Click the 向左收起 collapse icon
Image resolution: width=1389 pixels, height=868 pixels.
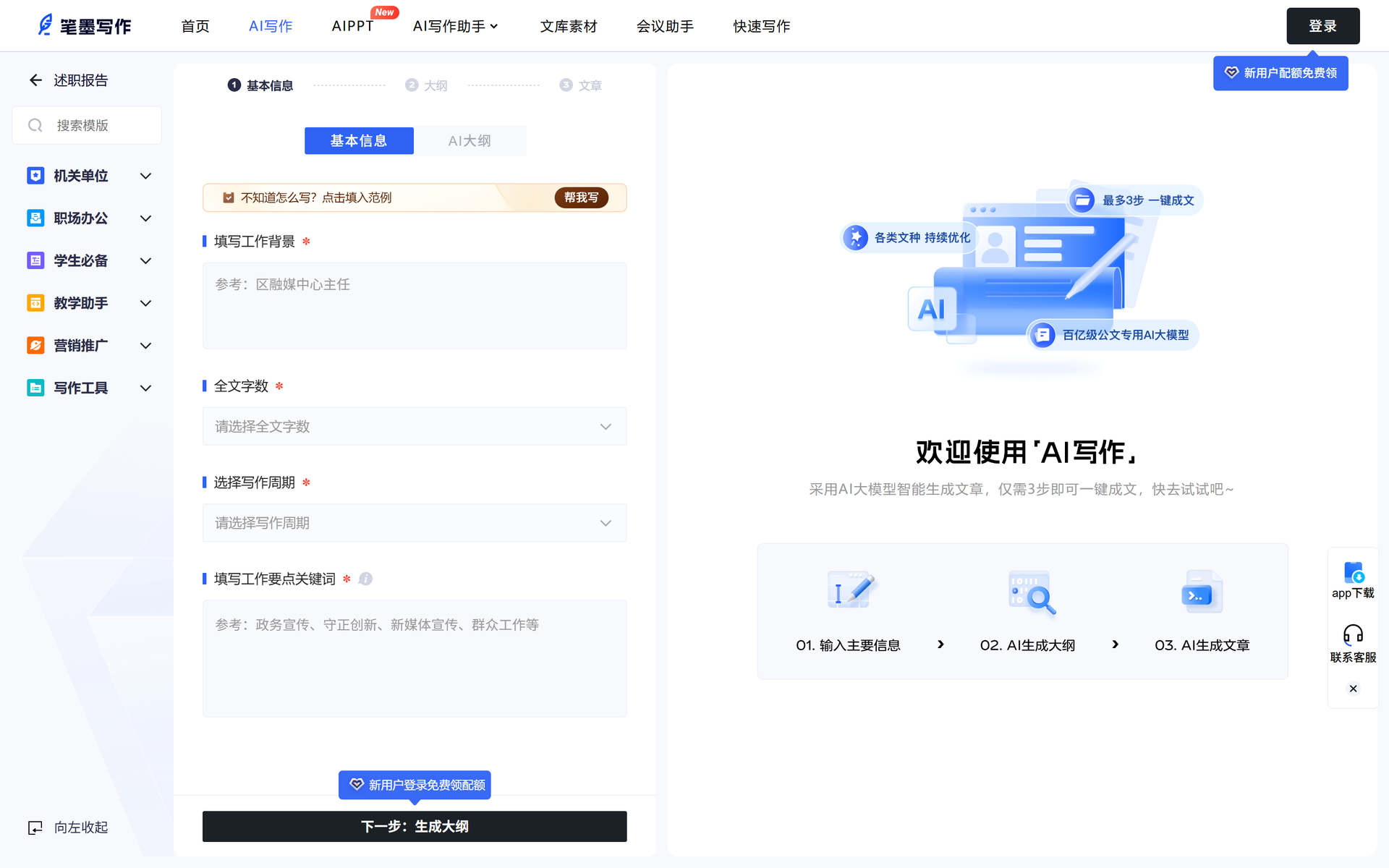point(35,827)
